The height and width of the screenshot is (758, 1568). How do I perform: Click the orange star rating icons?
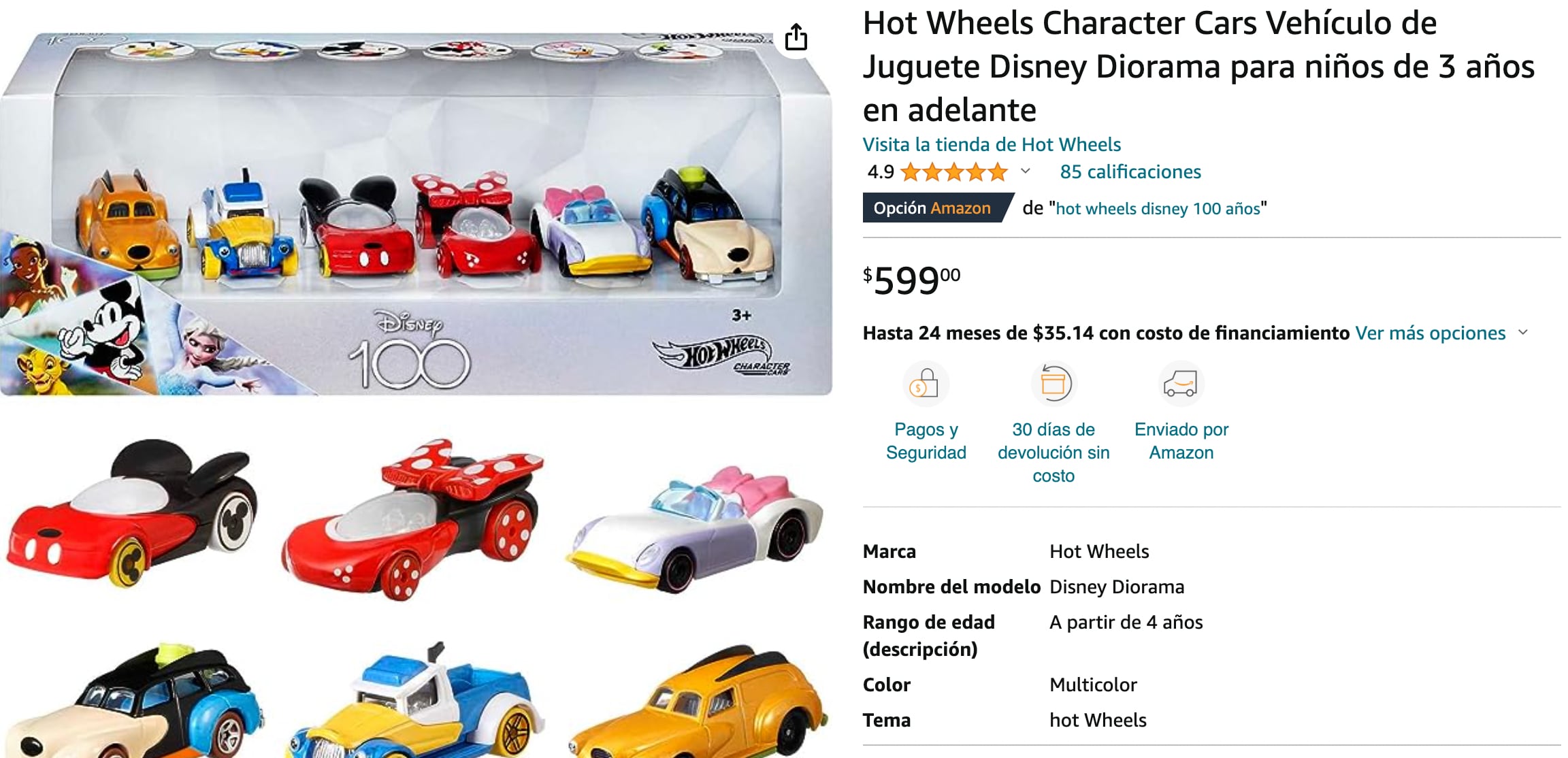point(954,172)
